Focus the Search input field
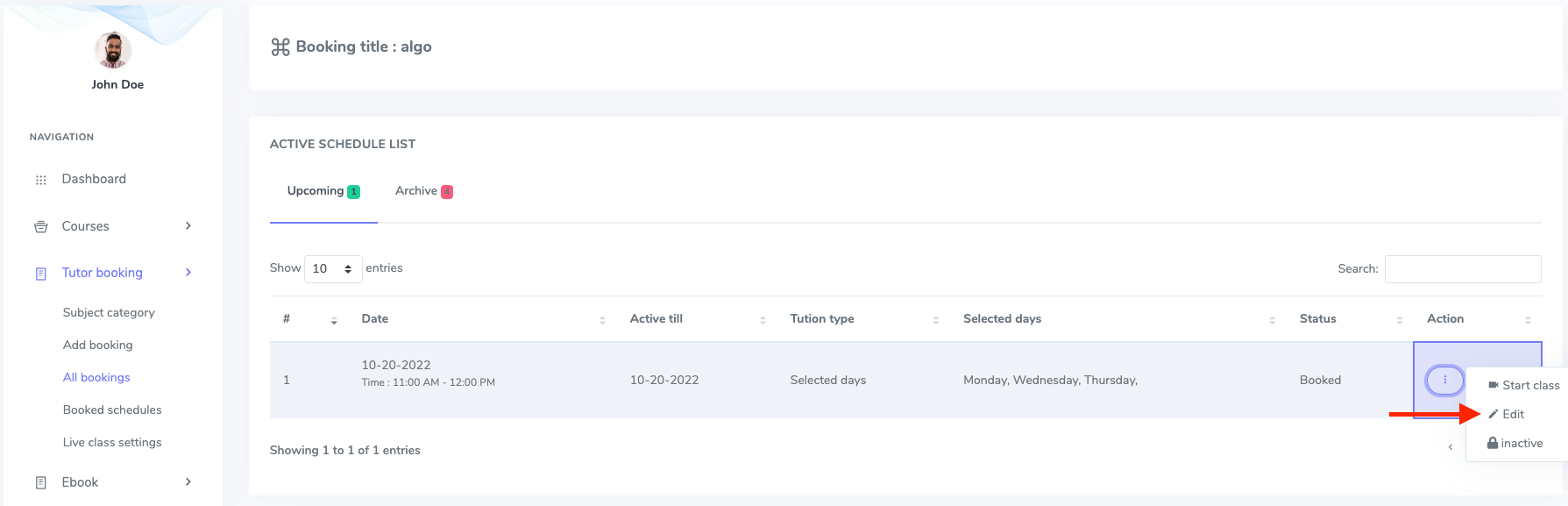1568x506 pixels. [1462, 268]
